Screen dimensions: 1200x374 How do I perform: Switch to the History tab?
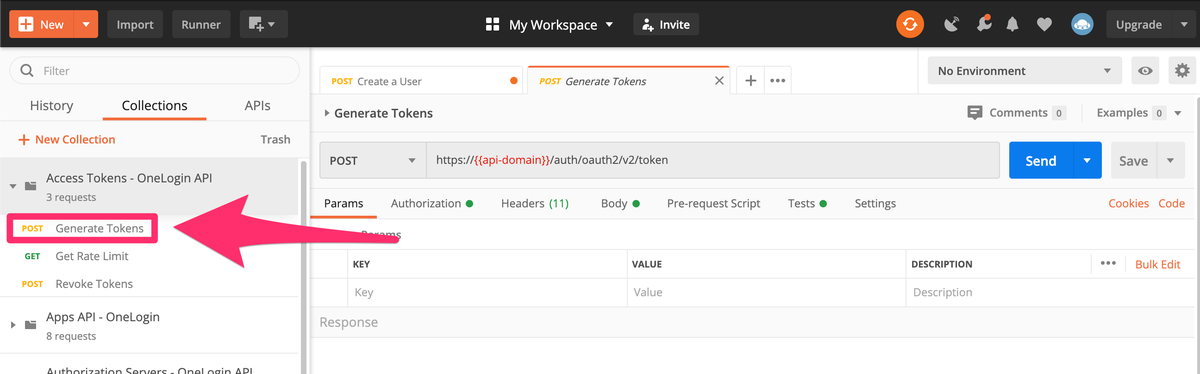51,105
